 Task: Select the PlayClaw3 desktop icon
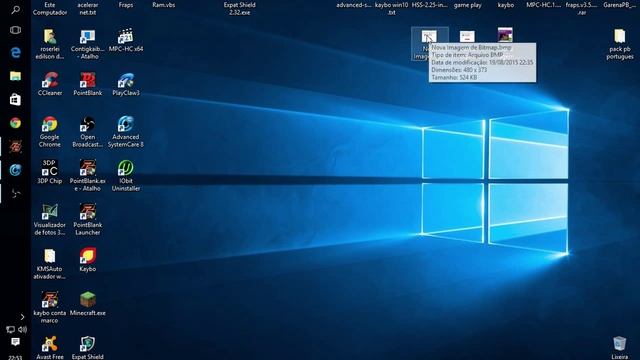[x=126, y=84]
